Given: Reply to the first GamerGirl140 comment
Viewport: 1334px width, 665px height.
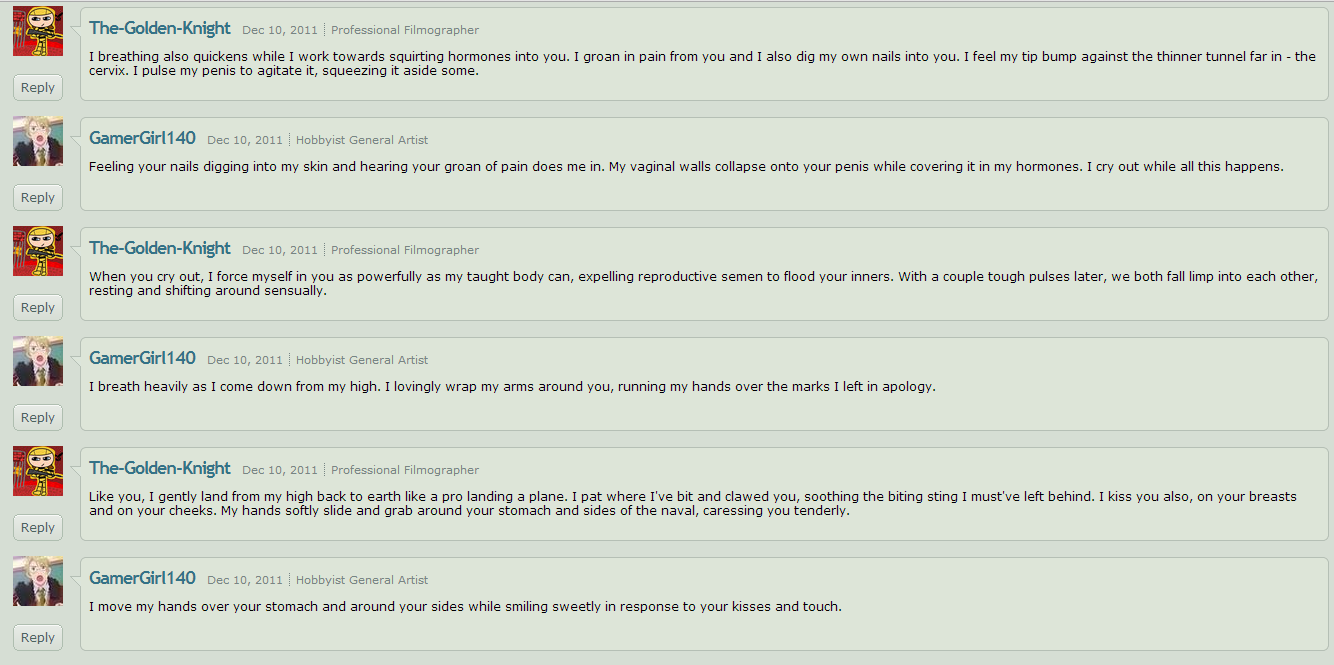Looking at the screenshot, I should point(38,197).
